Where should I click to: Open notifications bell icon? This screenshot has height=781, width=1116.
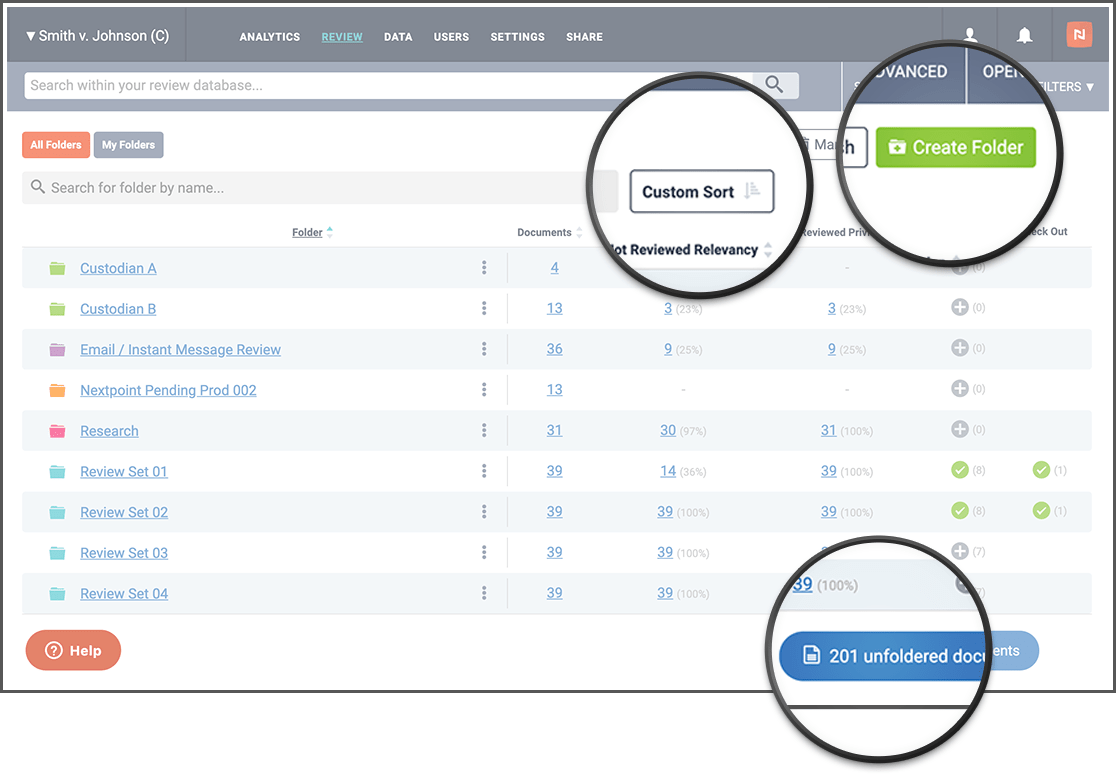tap(1024, 35)
